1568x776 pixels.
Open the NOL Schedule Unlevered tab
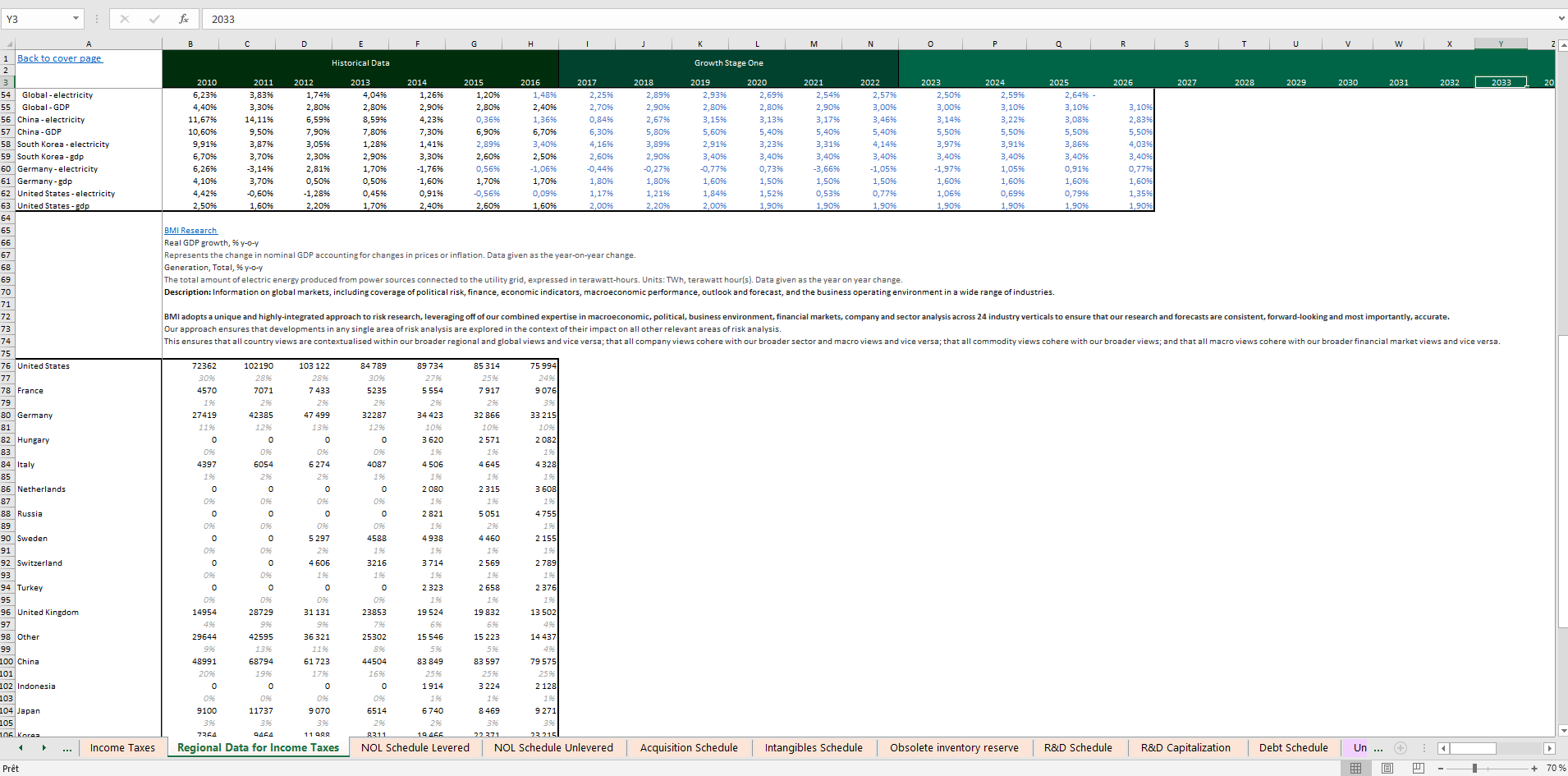(x=553, y=748)
